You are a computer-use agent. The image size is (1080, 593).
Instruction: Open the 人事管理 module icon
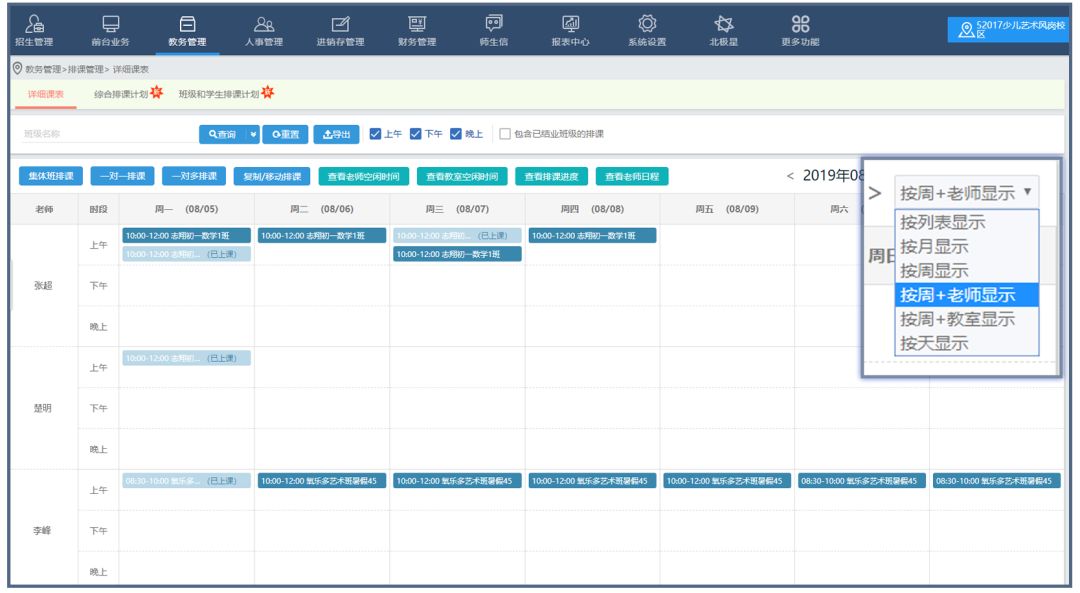coord(264,24)
